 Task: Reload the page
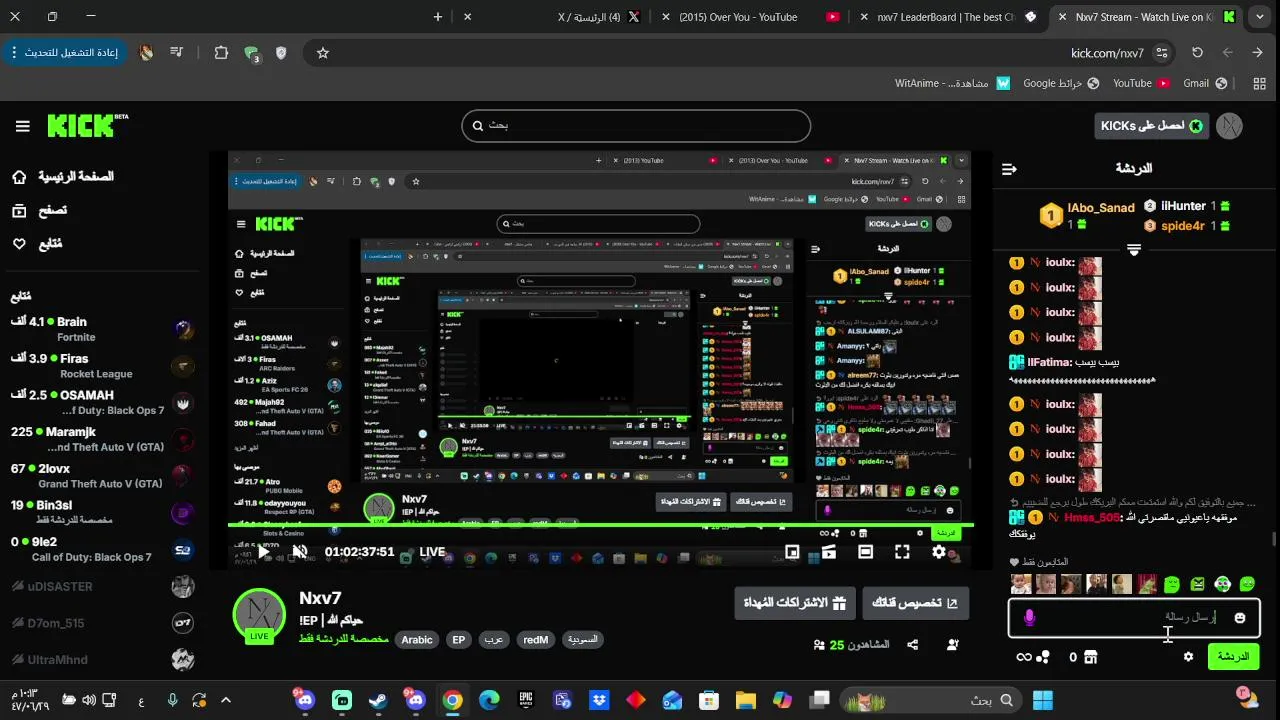tap(1197, 53)
